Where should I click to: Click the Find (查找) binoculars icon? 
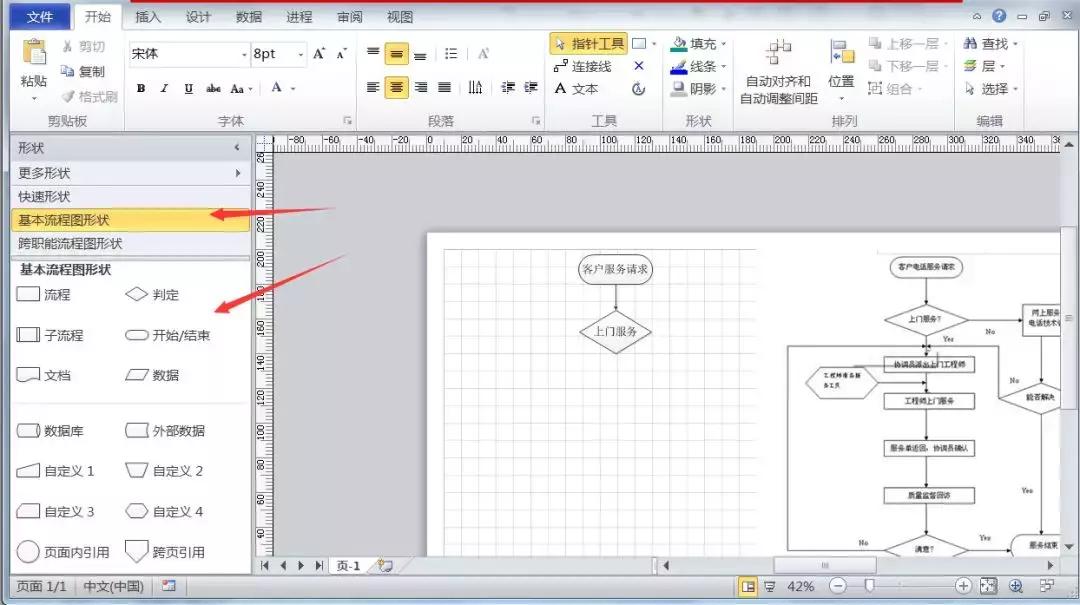tap(970, 44)
